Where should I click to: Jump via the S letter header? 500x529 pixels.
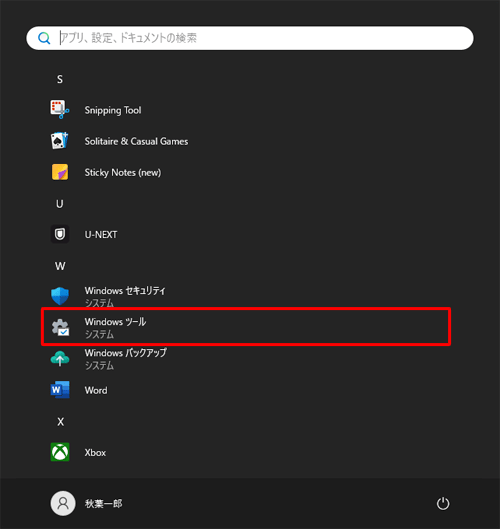[x=60, y=79]
